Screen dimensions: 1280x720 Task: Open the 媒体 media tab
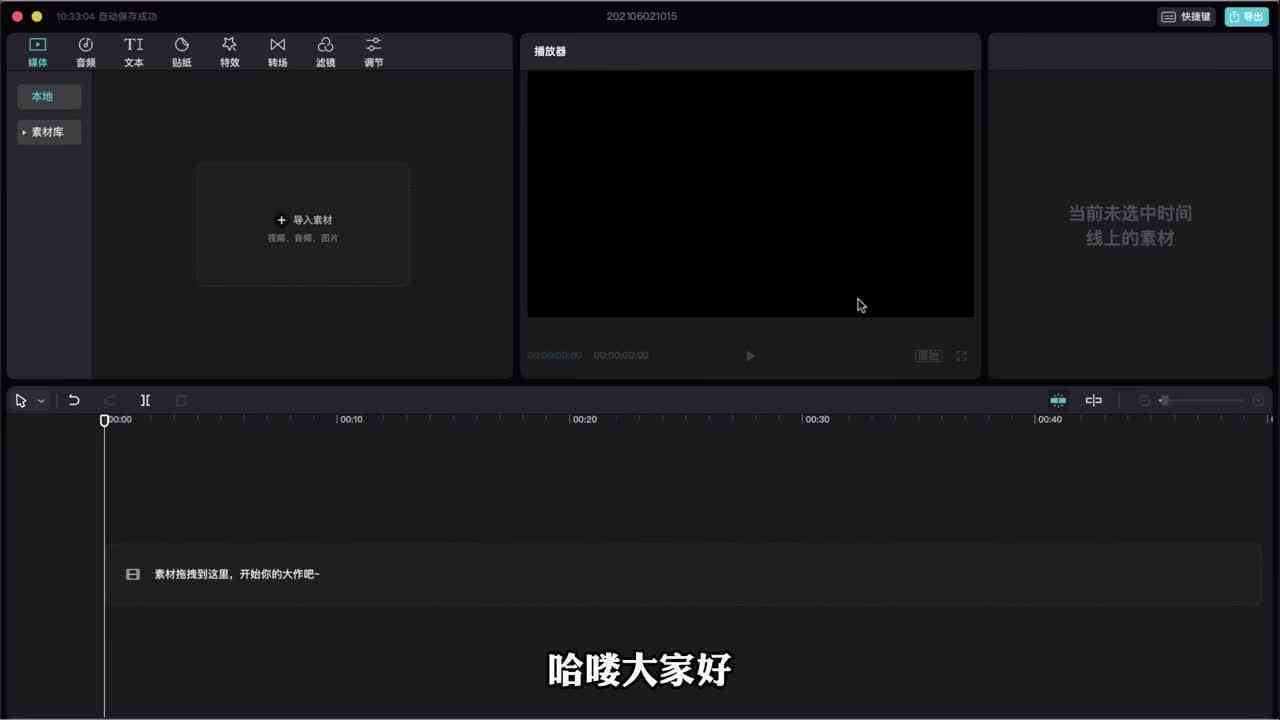[x=37, y=52]
